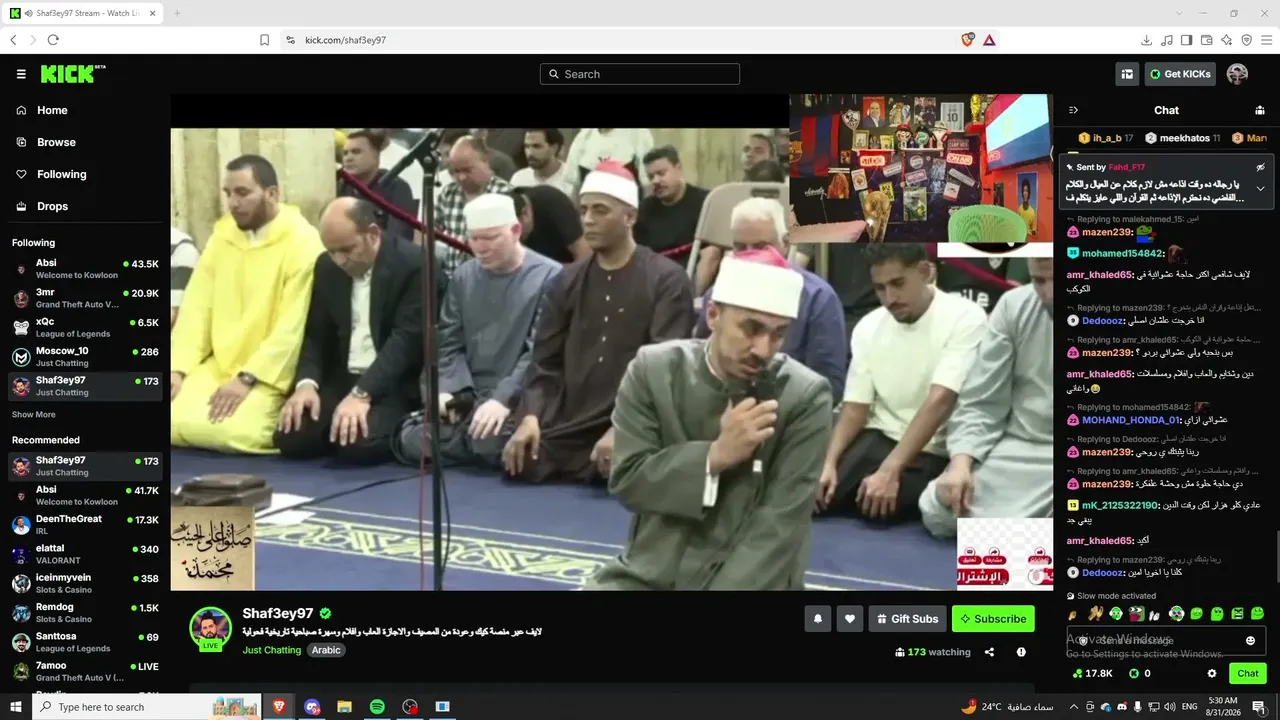Image resolution: width=1280 pixels, height=720 pixels.
Task: Open Brave Shields icon in address bar
Action: pyautogui.click(x=967, y=40)
